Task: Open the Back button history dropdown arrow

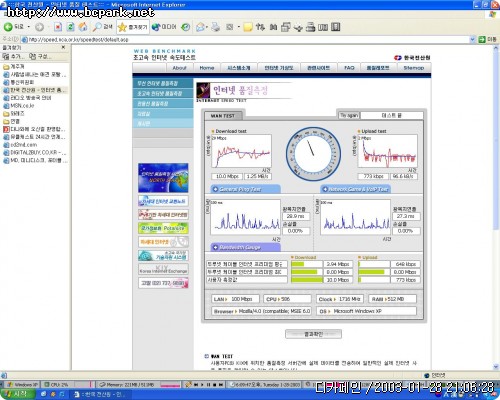Action: pyautogui.click(x=29, y=27)
